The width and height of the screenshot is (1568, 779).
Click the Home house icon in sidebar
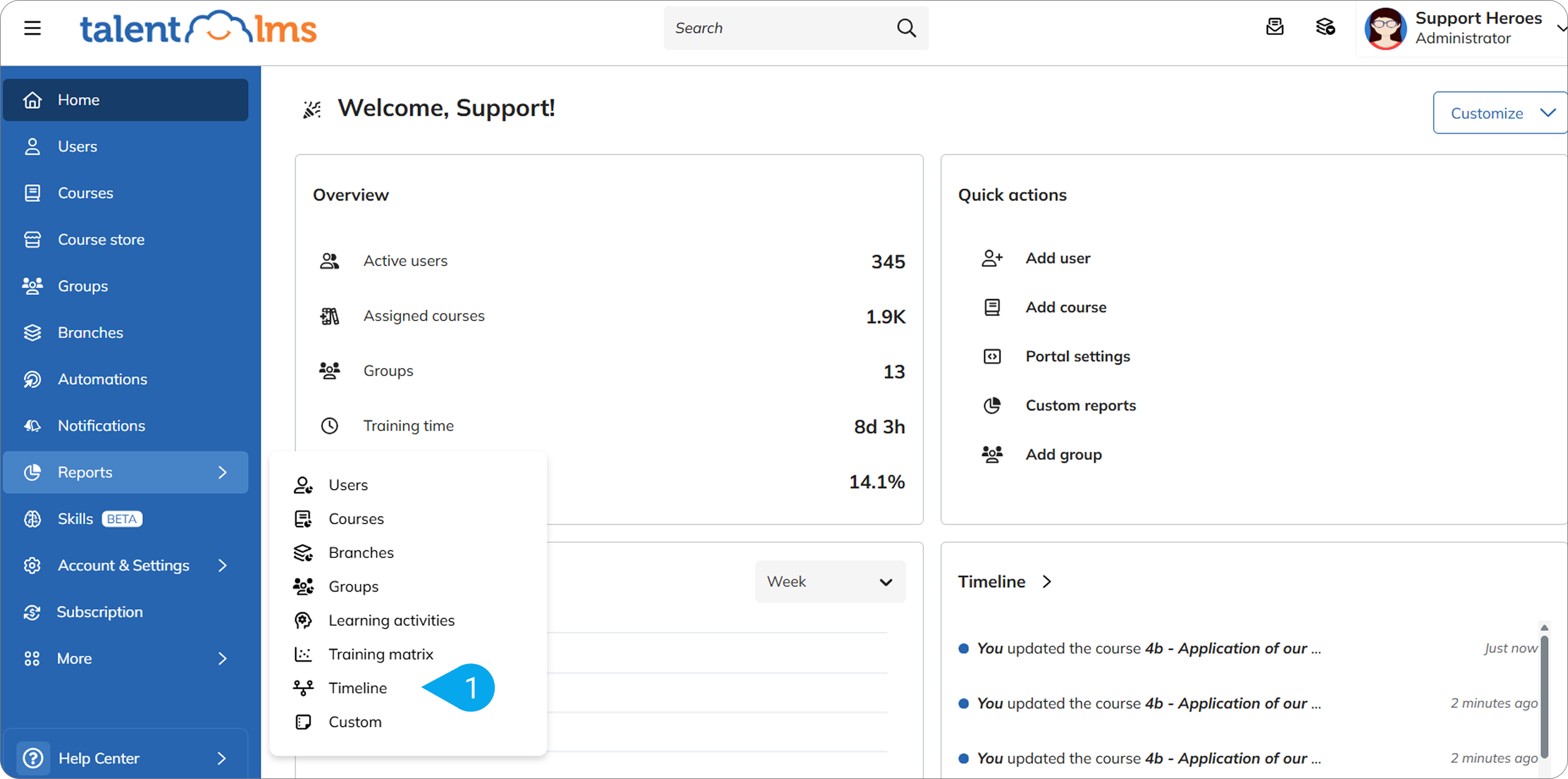pos(32,100)
